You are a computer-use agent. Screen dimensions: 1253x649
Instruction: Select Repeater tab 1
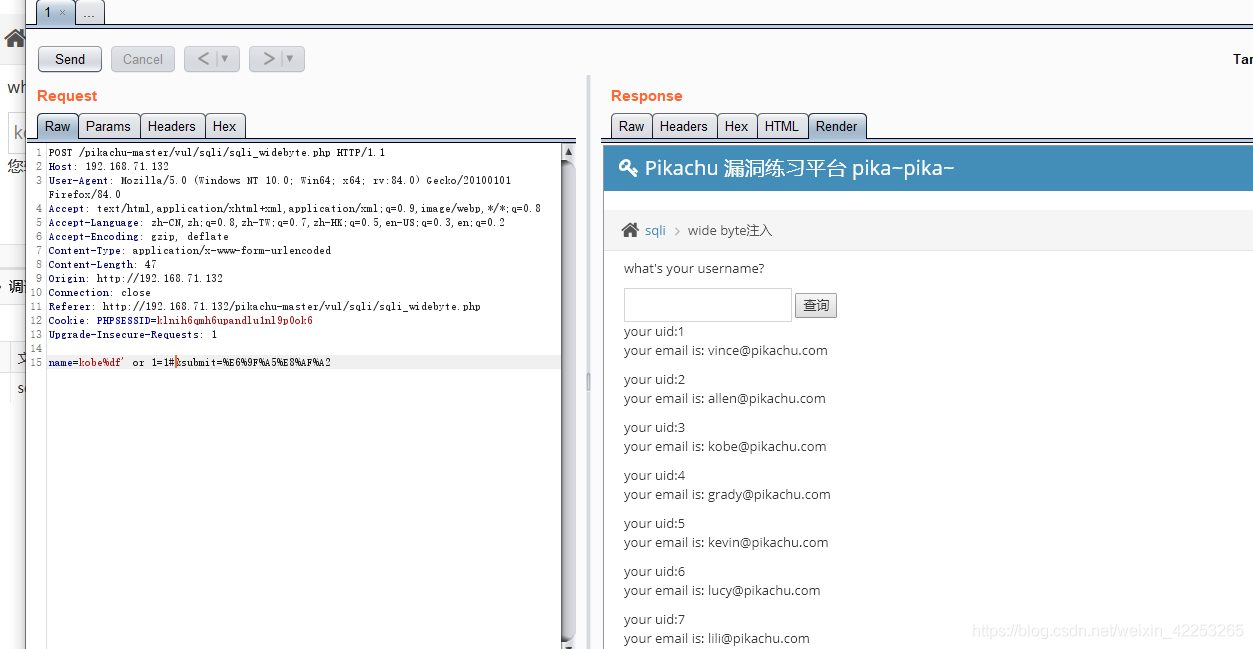click(x=48, y=12)
